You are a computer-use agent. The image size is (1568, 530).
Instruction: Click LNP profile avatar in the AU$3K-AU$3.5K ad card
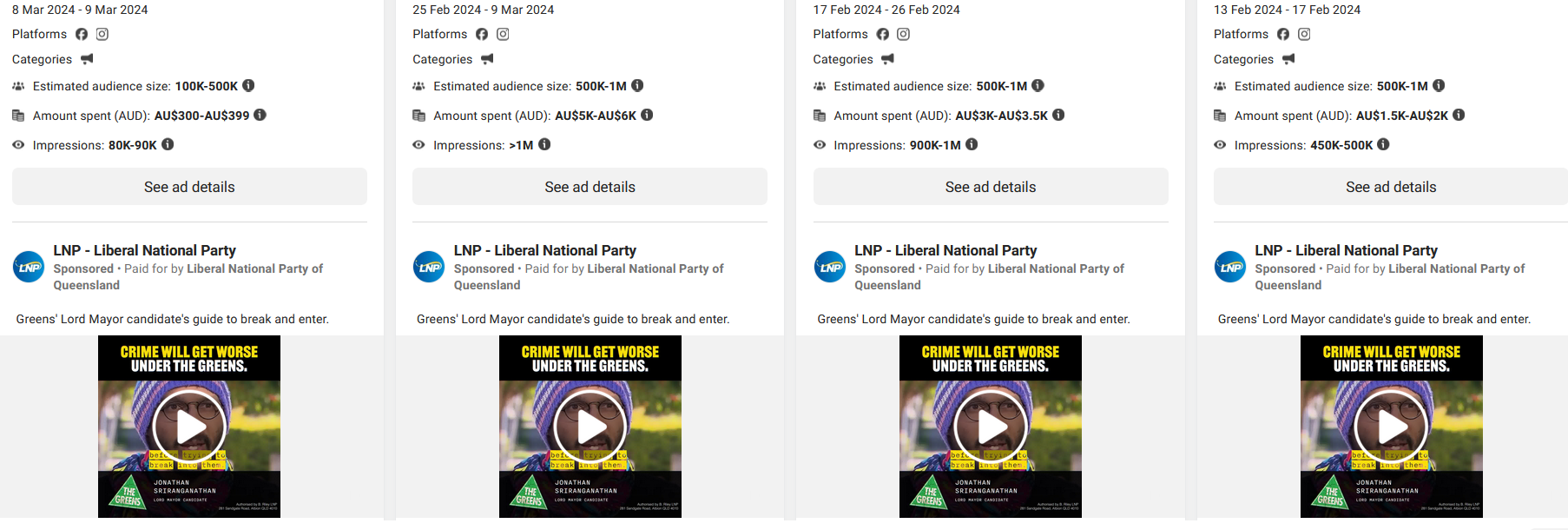tap(830, 267)
